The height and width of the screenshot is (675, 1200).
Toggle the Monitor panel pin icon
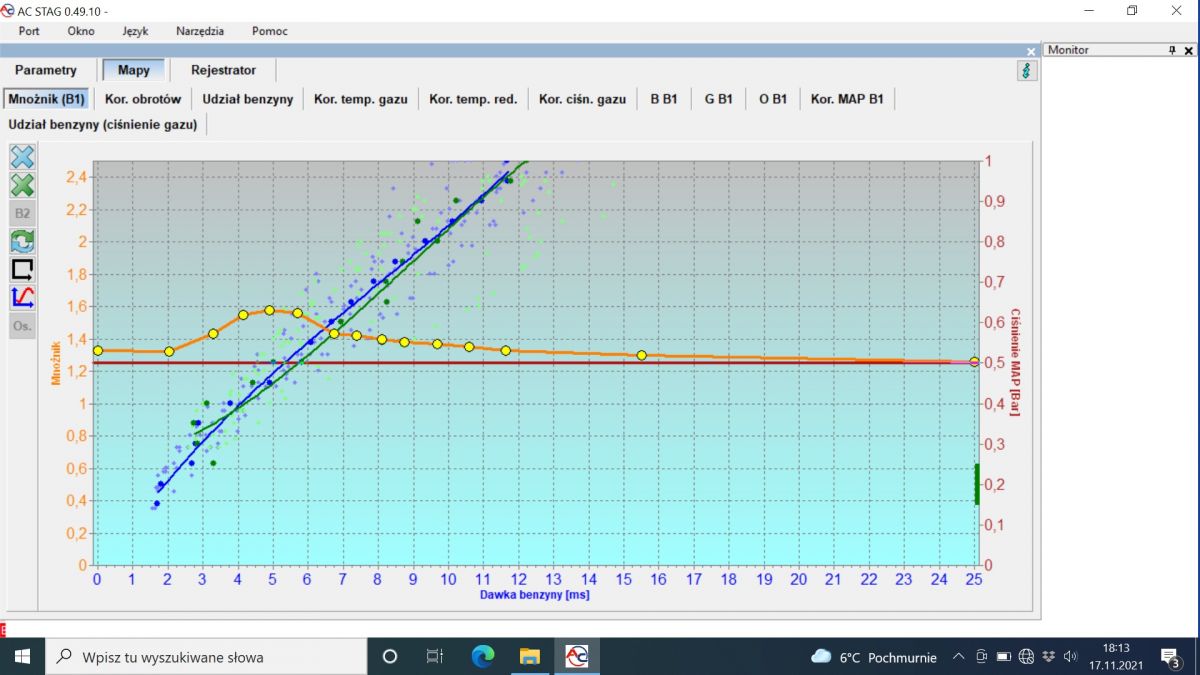pos(1173,50)
